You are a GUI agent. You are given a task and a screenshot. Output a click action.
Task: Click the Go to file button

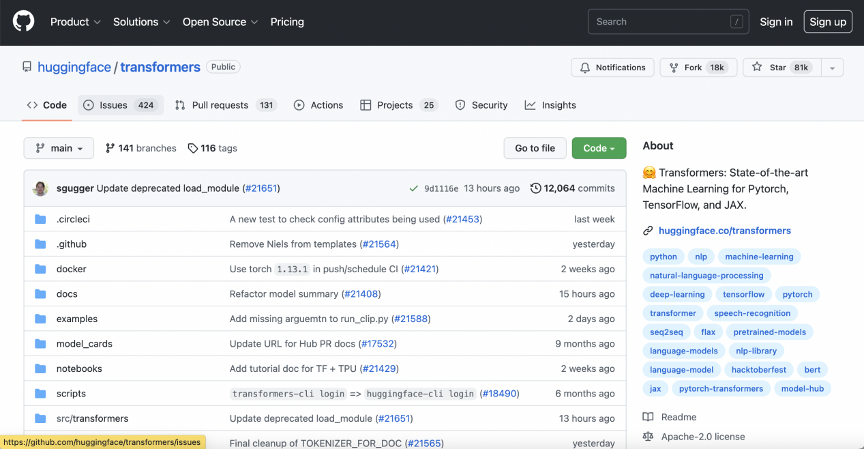coord(535,148)
